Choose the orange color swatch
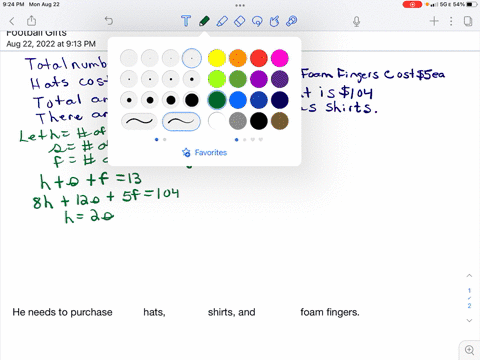Viewport: 480px width, 360px height. click(238, 58)
